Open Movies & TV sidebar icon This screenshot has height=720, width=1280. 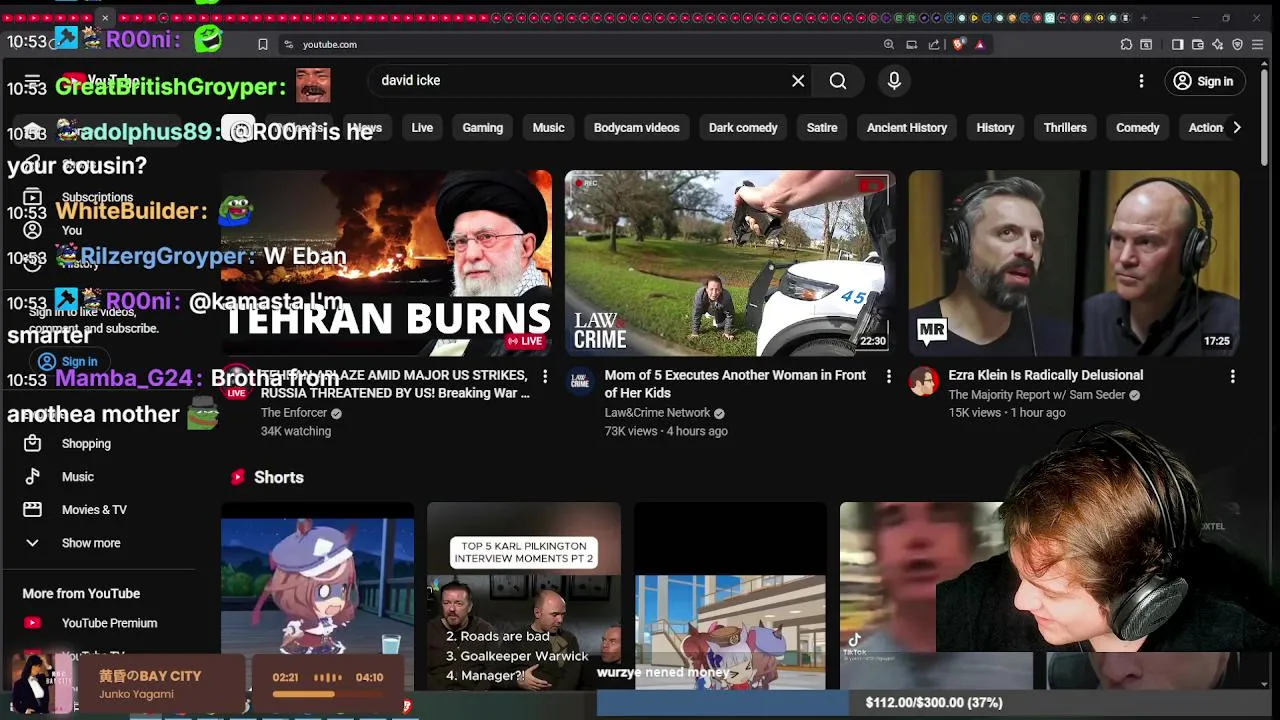(32, 510)
